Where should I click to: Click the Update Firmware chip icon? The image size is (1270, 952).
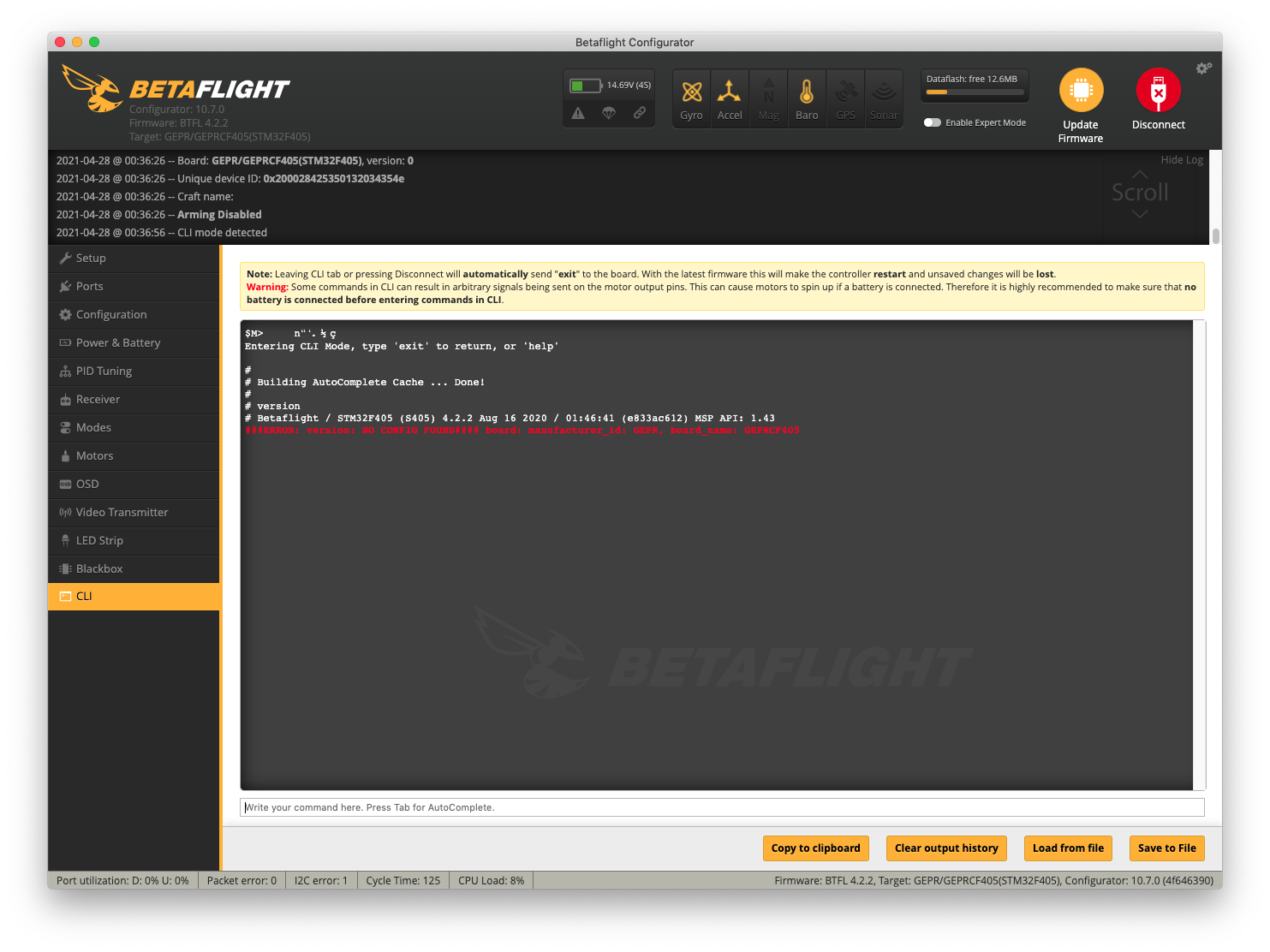(1081, 90)
